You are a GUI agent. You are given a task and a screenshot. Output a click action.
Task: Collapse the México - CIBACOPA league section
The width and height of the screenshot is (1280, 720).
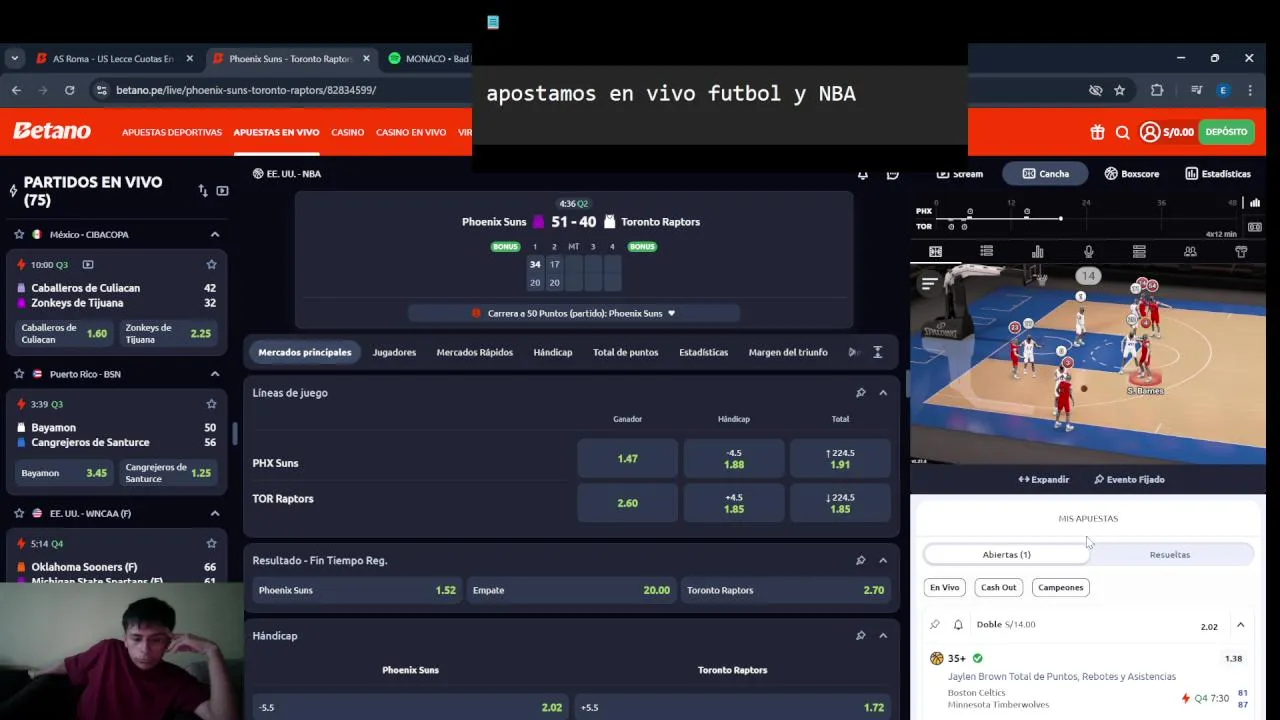(x=214, y=234)
